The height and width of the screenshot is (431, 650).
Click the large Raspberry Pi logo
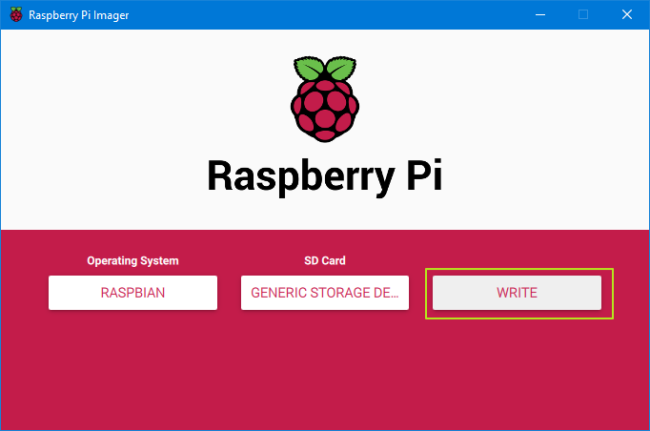pos(325,99)
